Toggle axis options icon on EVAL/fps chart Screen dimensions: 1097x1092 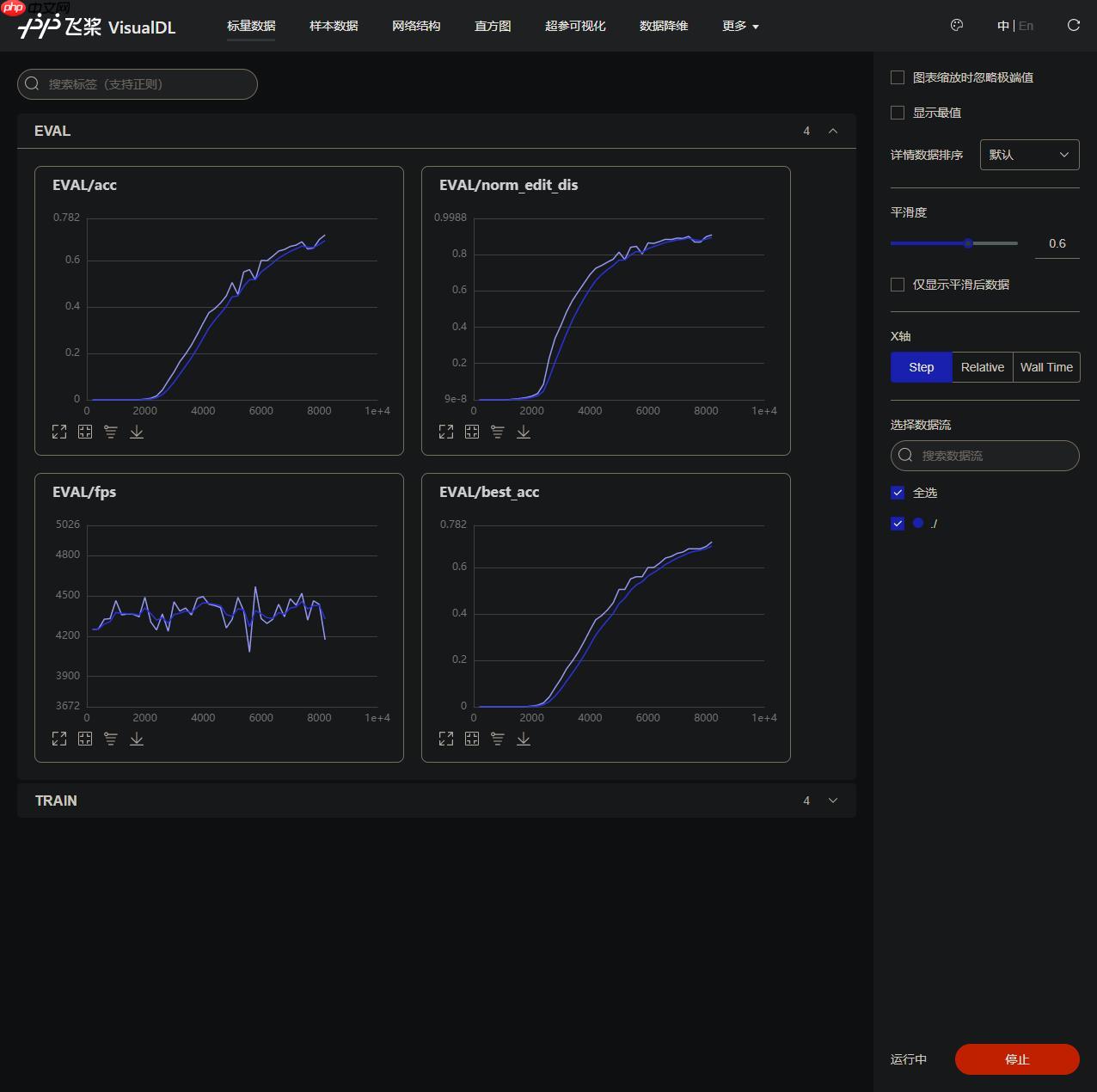[111, 739]
